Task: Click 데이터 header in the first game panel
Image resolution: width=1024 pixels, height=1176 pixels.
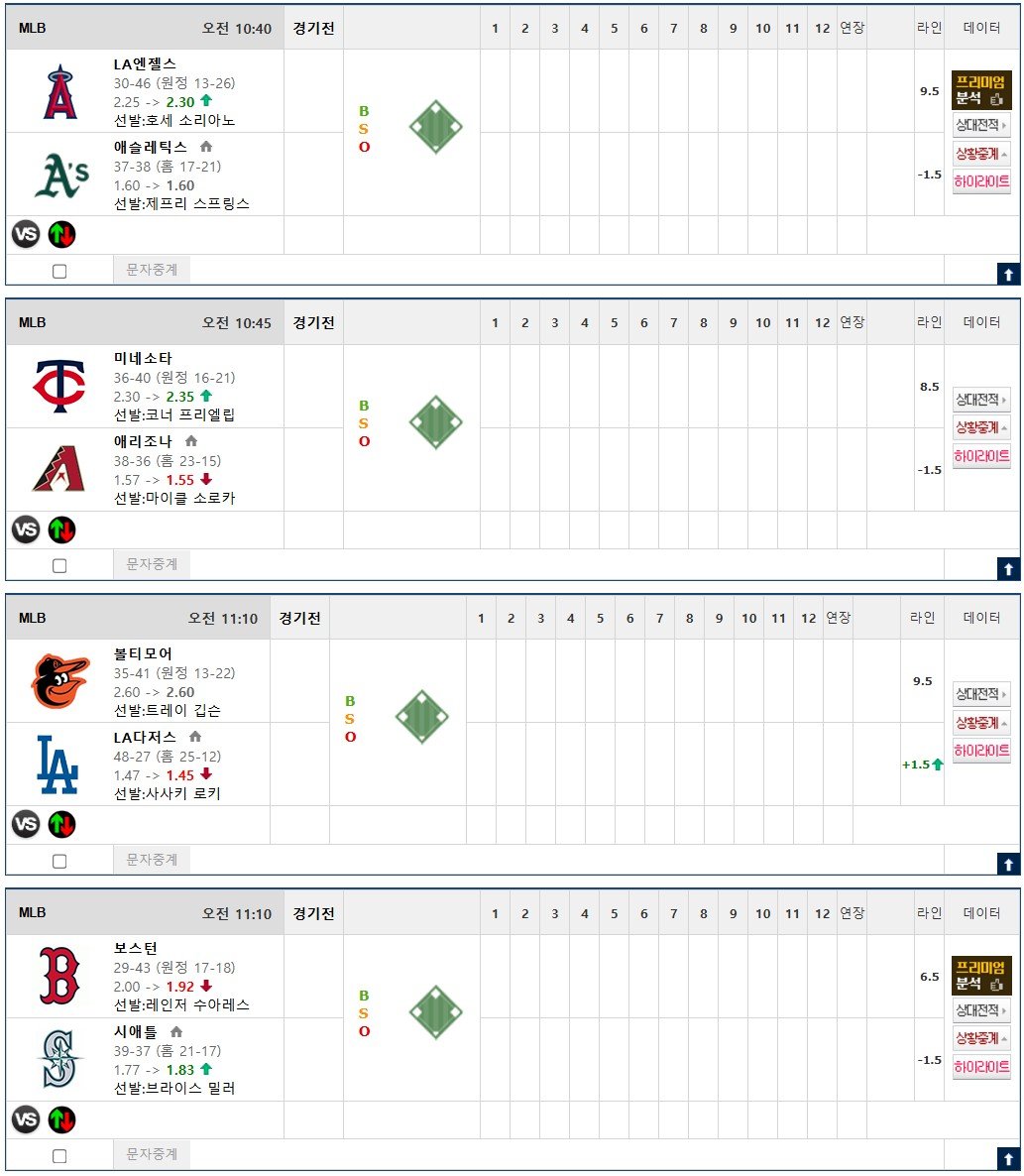Action: pyautogui.click(x=981, y=28)
